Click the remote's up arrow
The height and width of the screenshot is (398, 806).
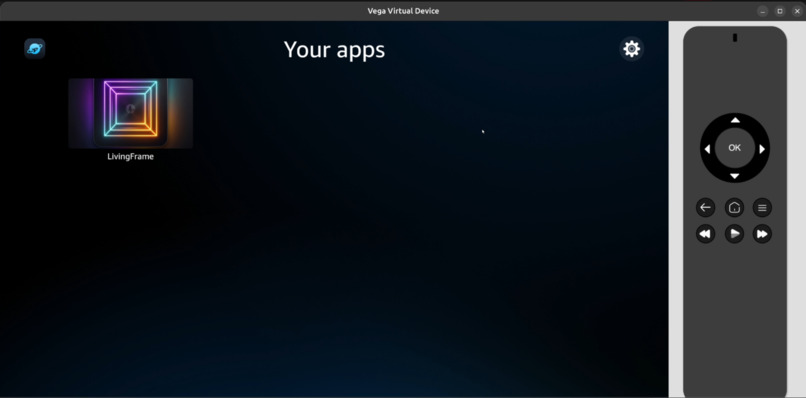[x=735, y=120]
